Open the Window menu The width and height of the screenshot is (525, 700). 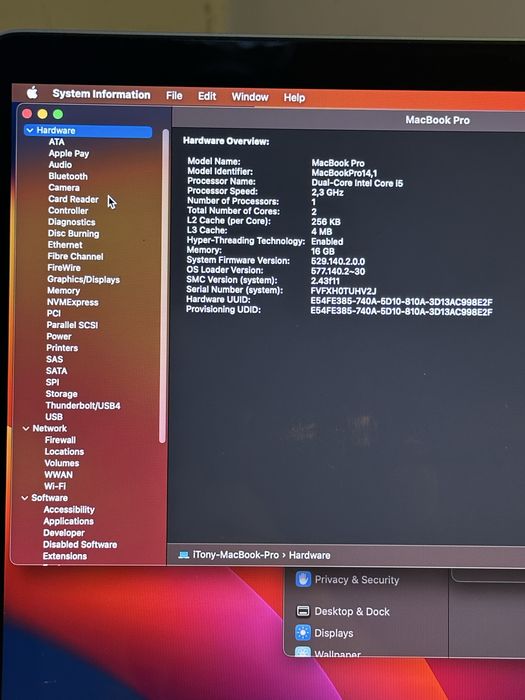pyautogui.click(x=250, y=97)
